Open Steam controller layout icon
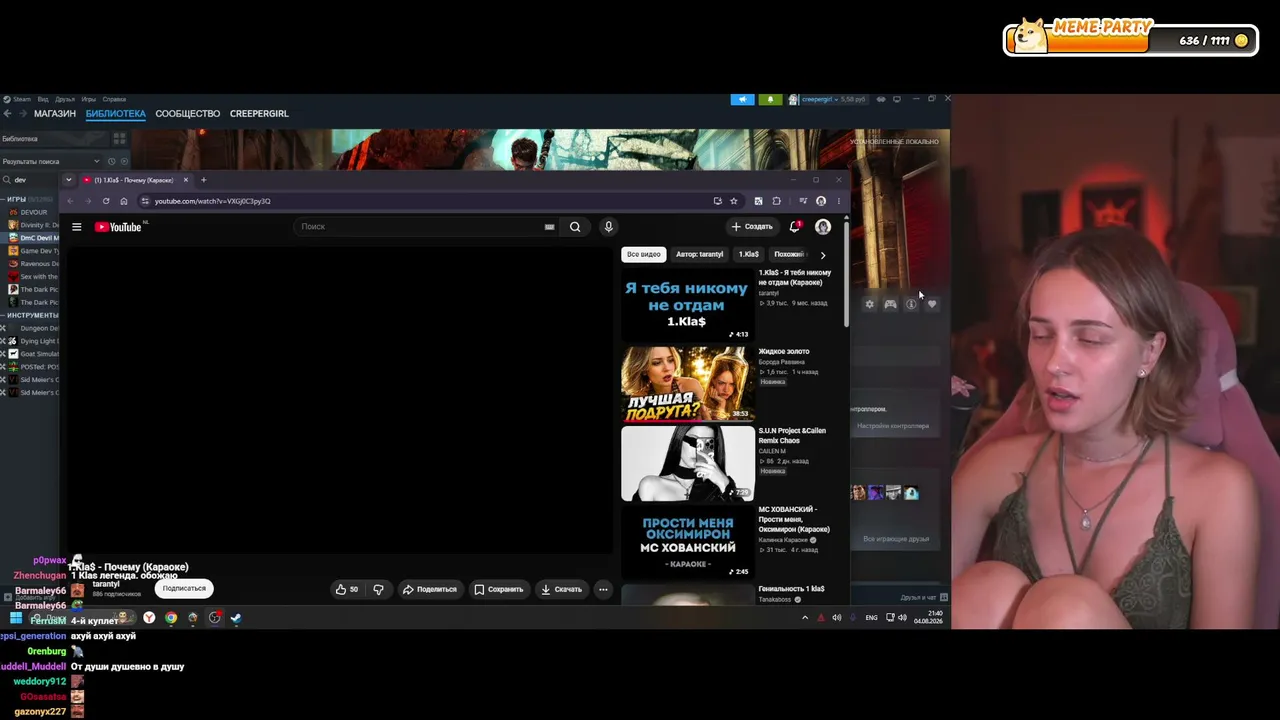 [x=890, y=304]
